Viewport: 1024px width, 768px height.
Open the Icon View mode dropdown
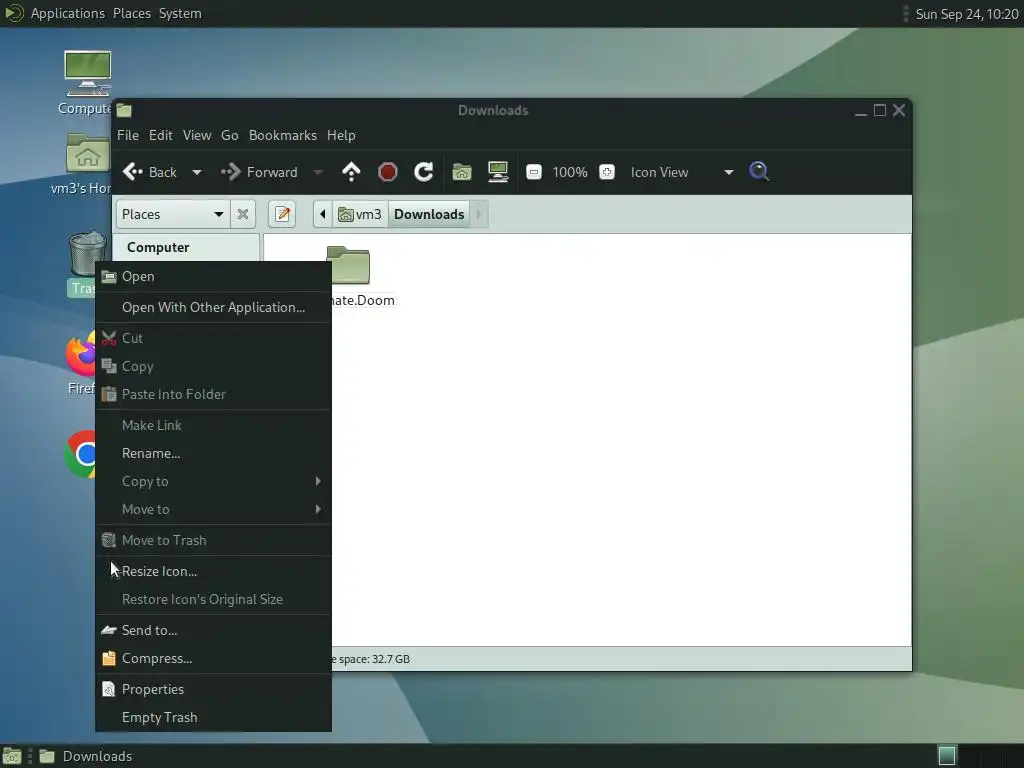click(682, 172)
